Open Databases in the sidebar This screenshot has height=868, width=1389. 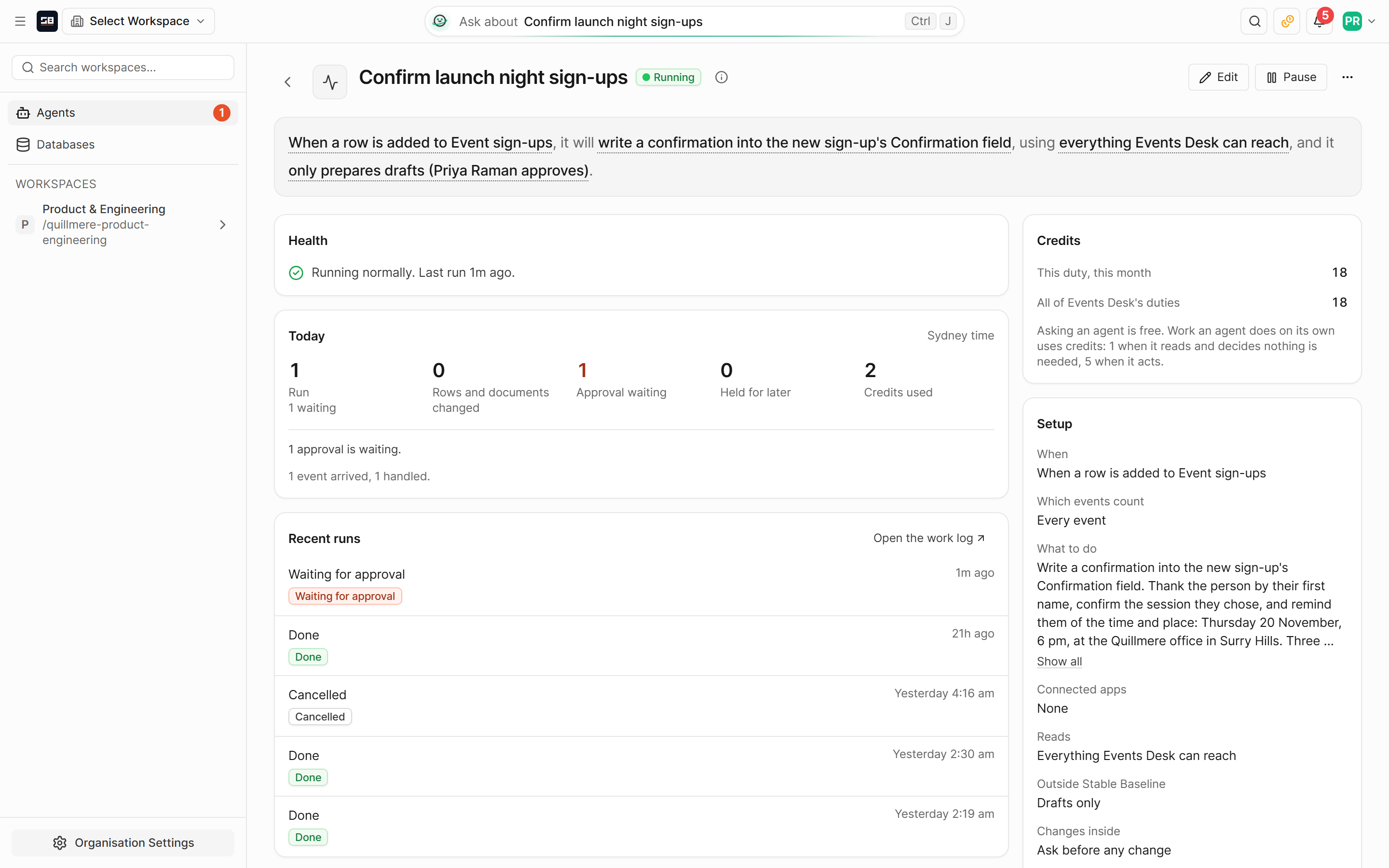(x=123, y=144)
